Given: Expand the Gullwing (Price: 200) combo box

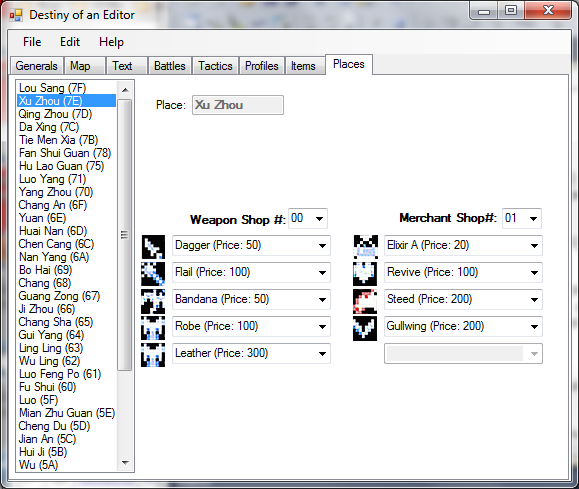Looking at the screenshot, I should (x=534, y=326).
